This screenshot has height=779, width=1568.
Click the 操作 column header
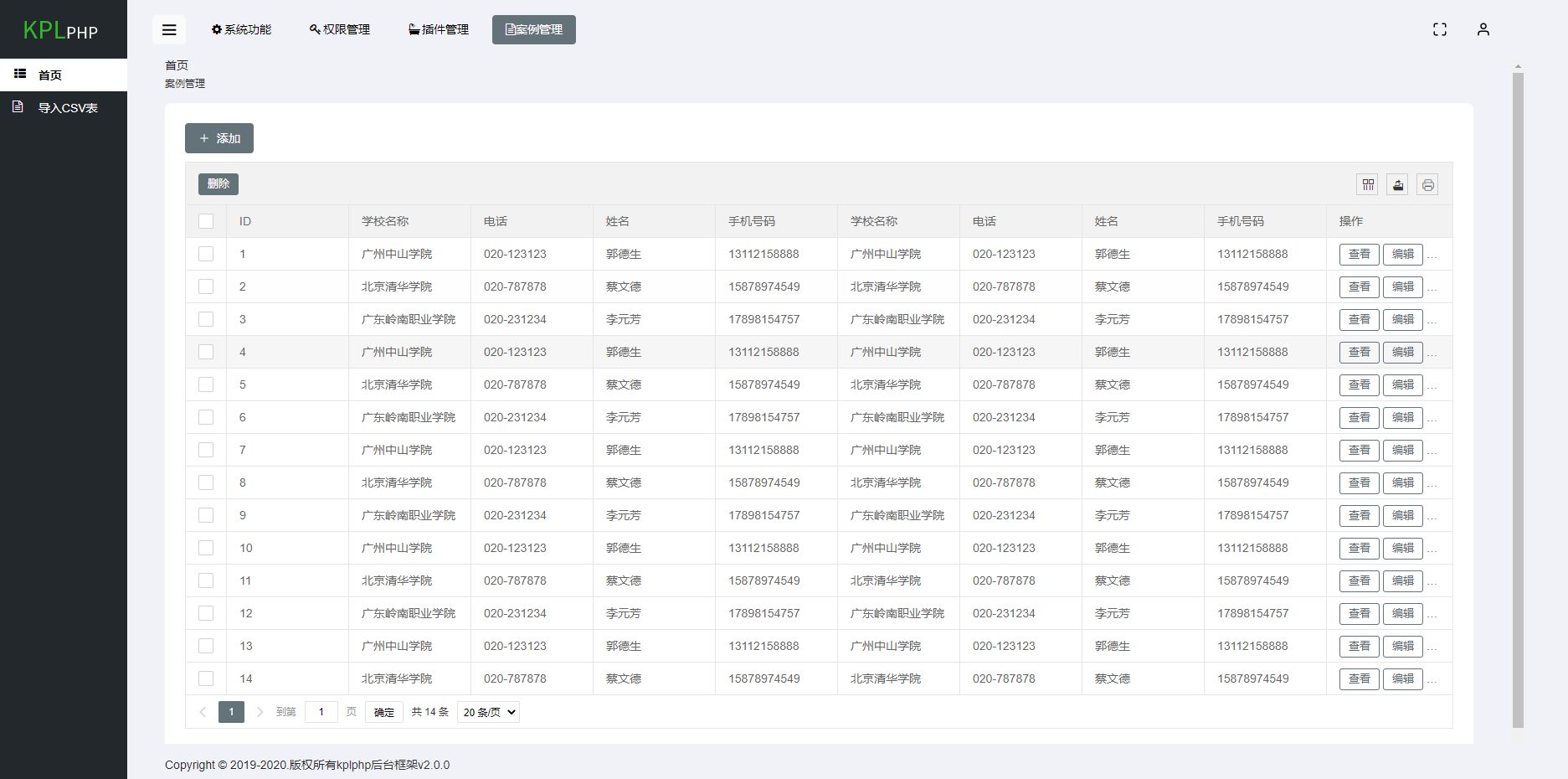tap(1389, 221)
